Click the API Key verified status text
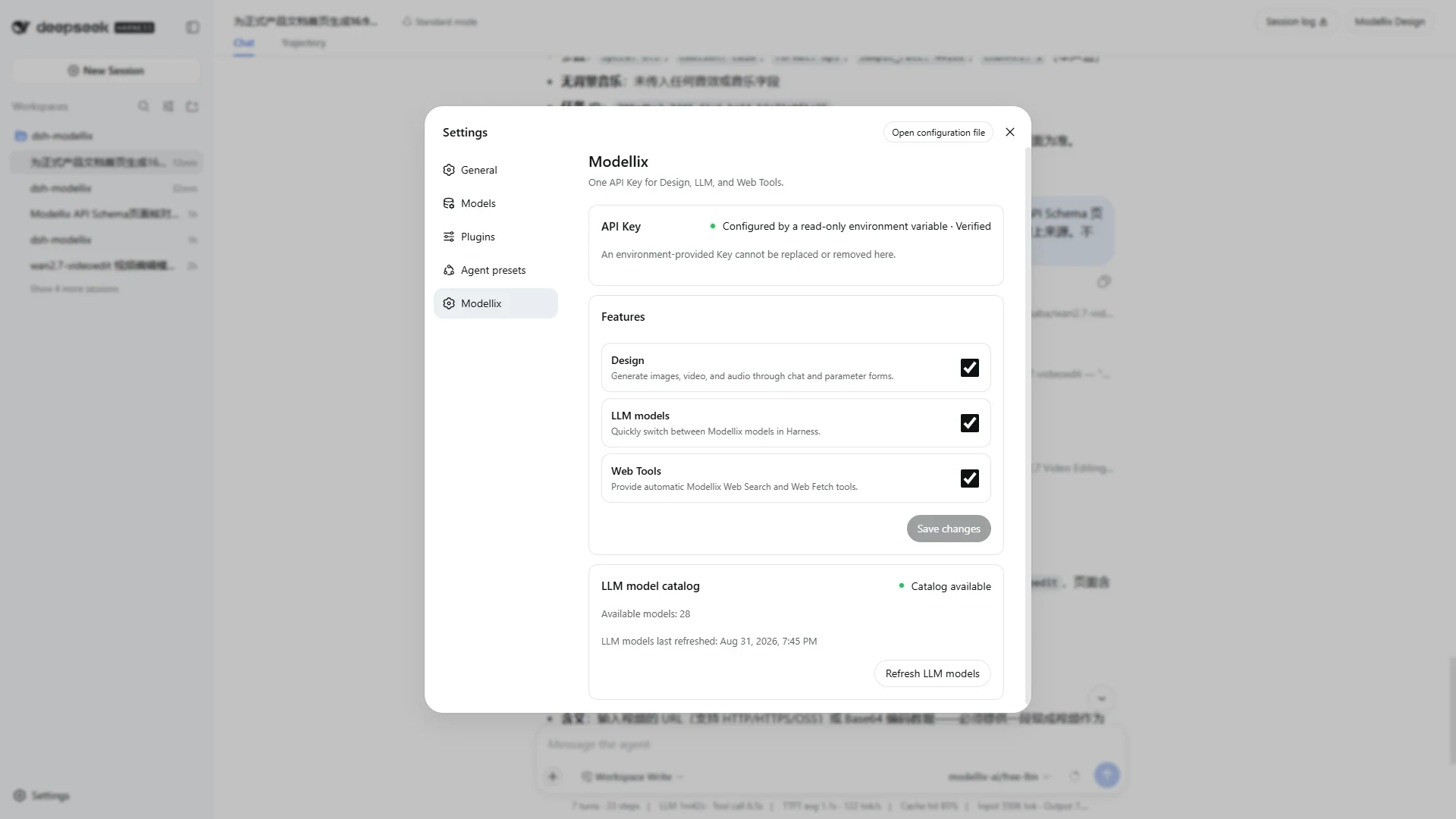 point(856,226)
